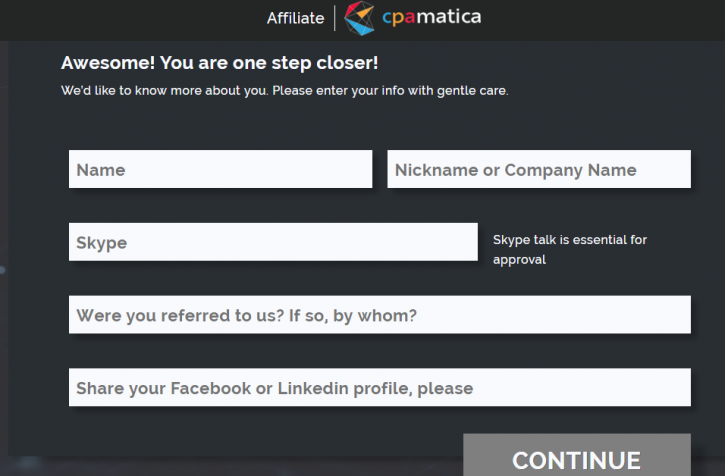This screenshot has width=725, height=476.
Task: Click the 'cpa' colored letters in wordmark
Action: [399, 19]
